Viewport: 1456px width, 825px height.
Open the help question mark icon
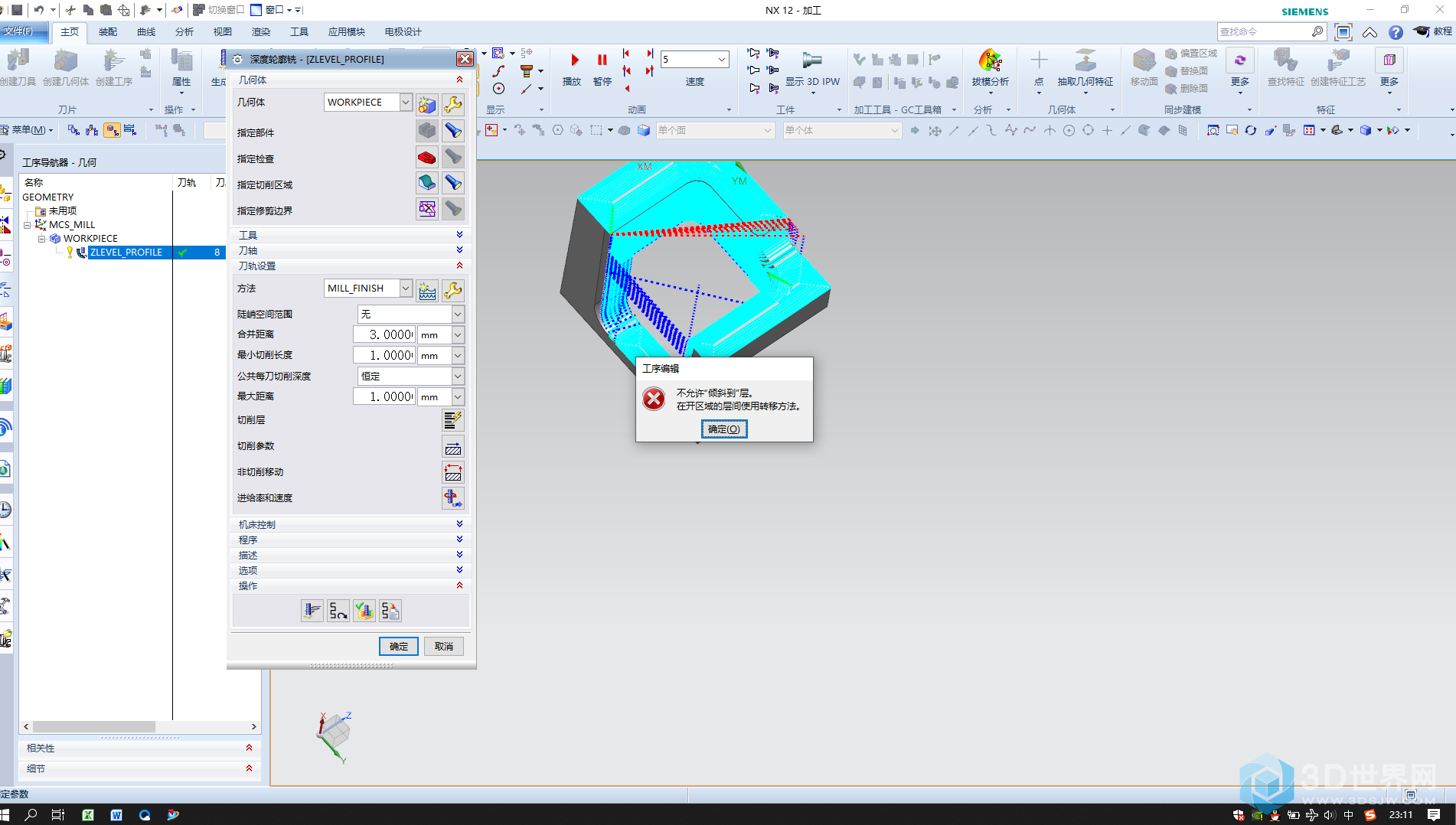point(1396,31)
